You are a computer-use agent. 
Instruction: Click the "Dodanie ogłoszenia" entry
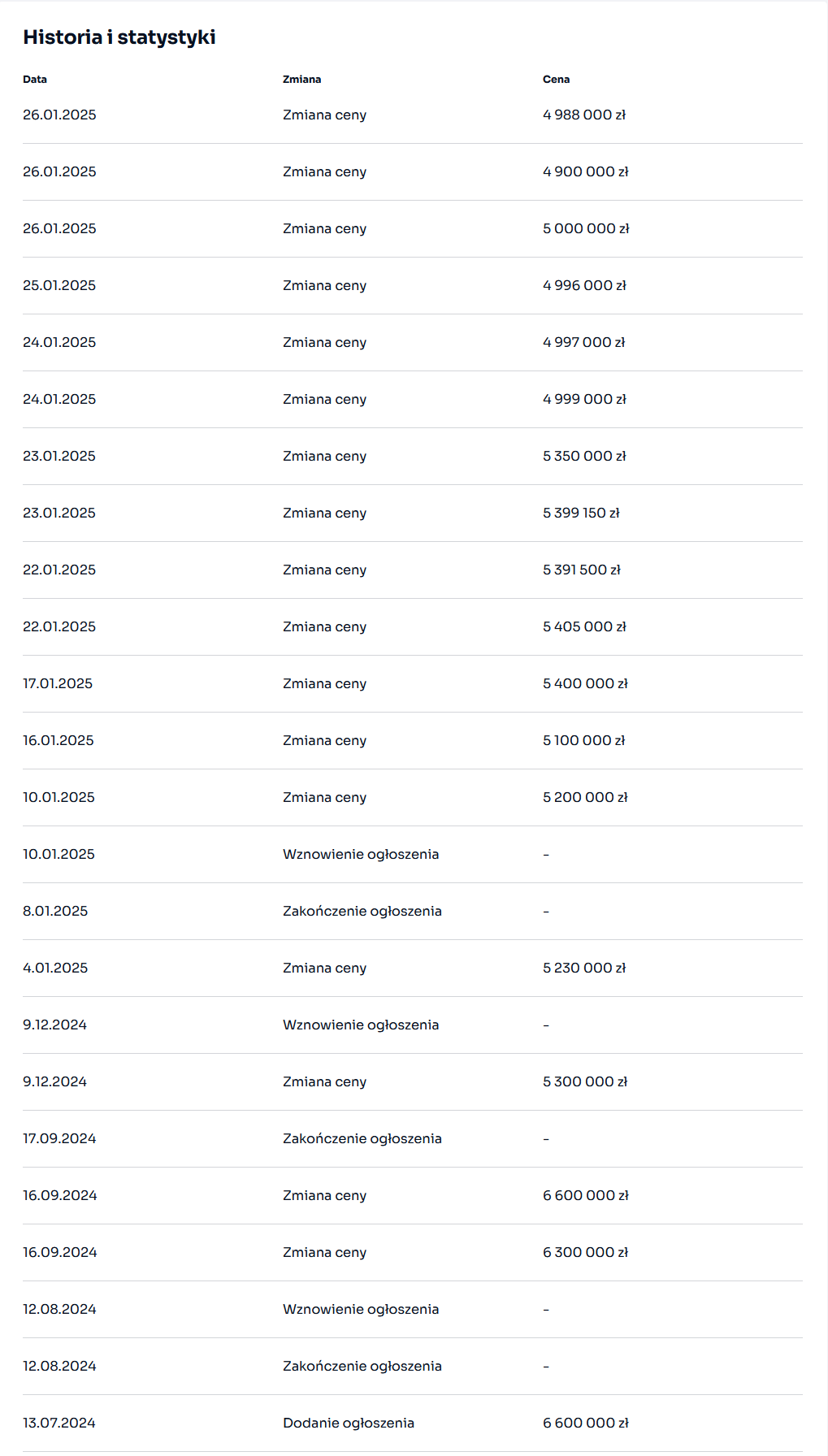click(348, 1423)
